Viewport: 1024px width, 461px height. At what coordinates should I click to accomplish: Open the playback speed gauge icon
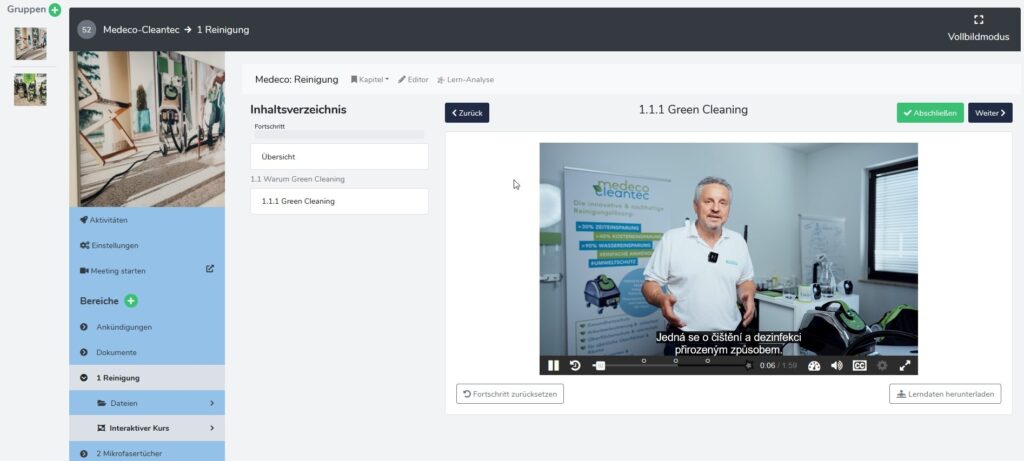coord(814,366)
